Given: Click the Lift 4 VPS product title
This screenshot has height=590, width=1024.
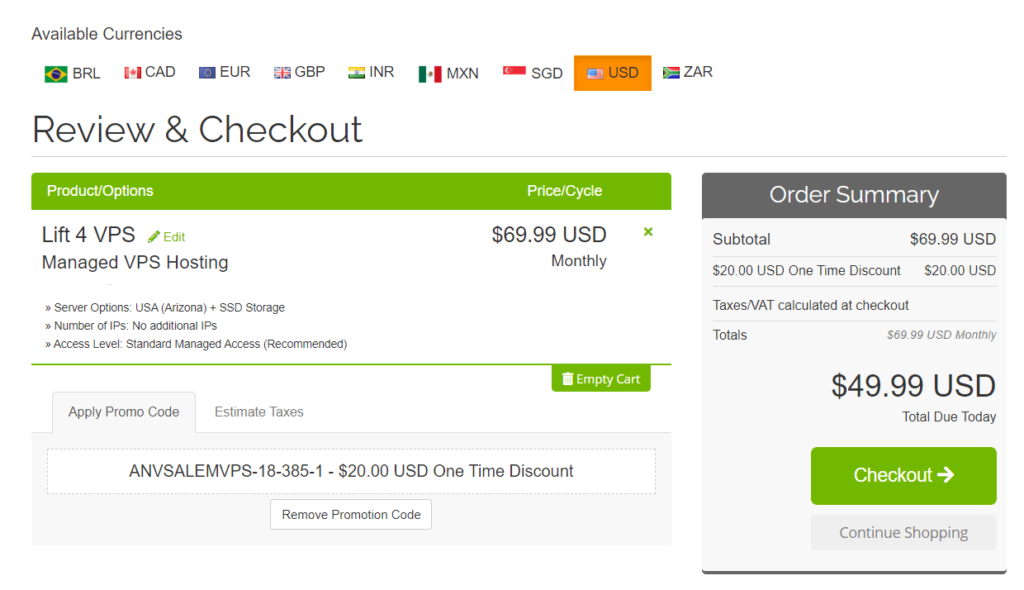Looking at the screenshot, I should pyautogui.click(x=88, y=235).
